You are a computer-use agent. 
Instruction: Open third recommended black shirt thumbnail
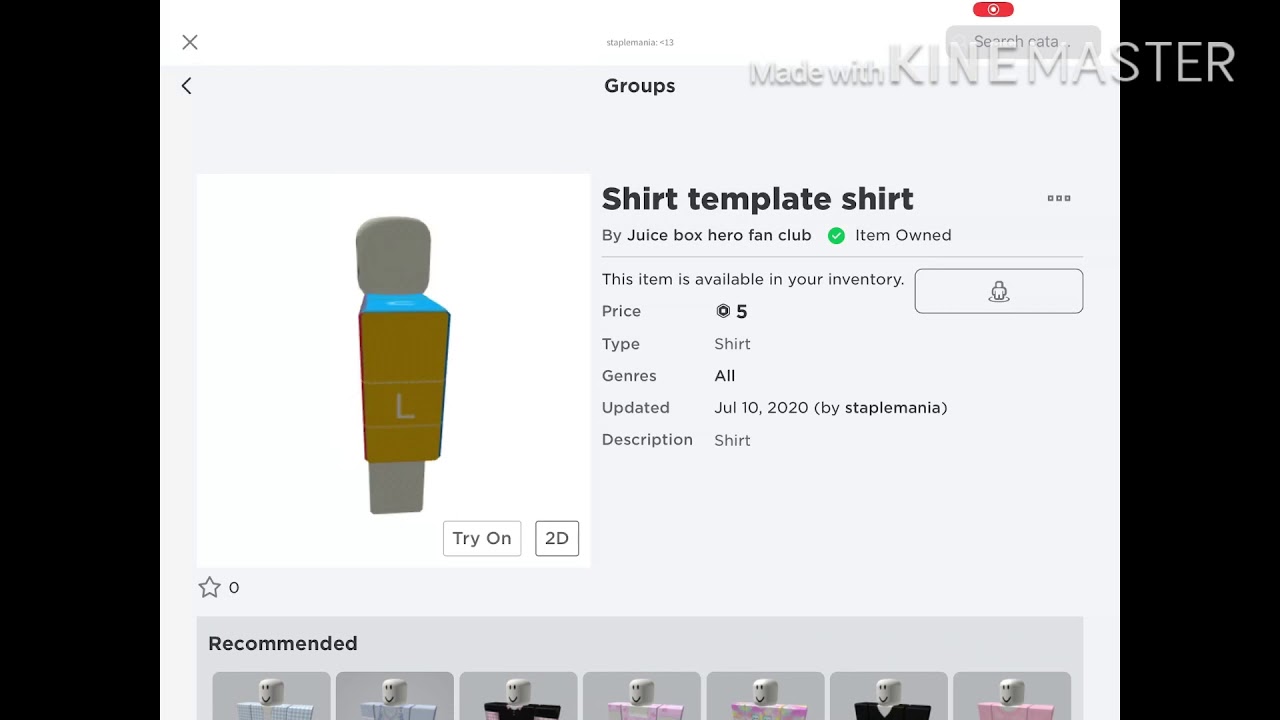coord(518,696)
